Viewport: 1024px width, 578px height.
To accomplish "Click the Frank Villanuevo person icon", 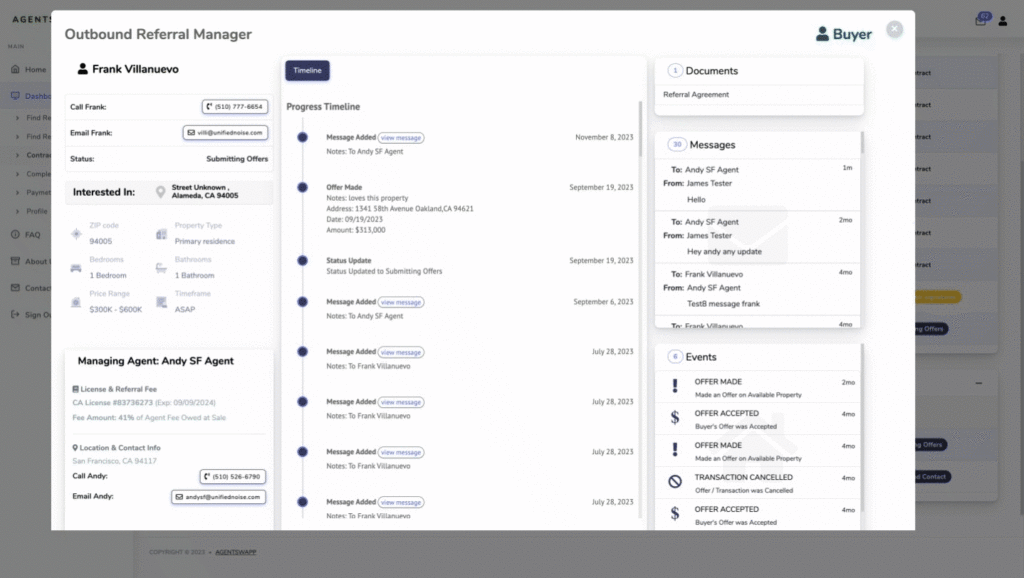I will tap(82, 69).
